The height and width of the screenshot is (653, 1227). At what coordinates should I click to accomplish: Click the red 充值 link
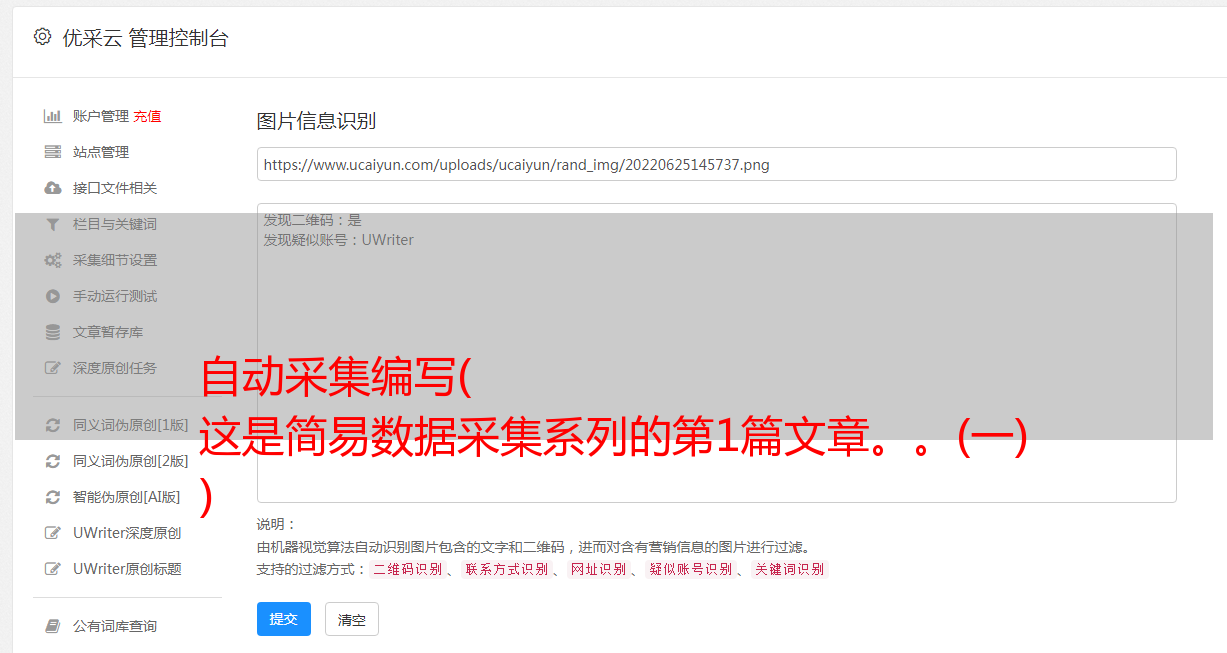click(147, 116)
